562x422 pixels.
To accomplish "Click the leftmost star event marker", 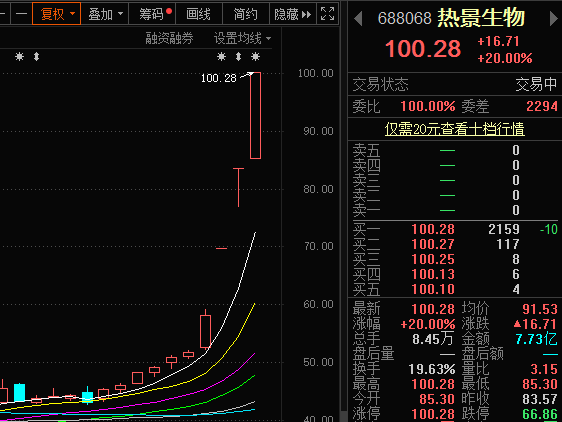I will click(x=19, y=56).
